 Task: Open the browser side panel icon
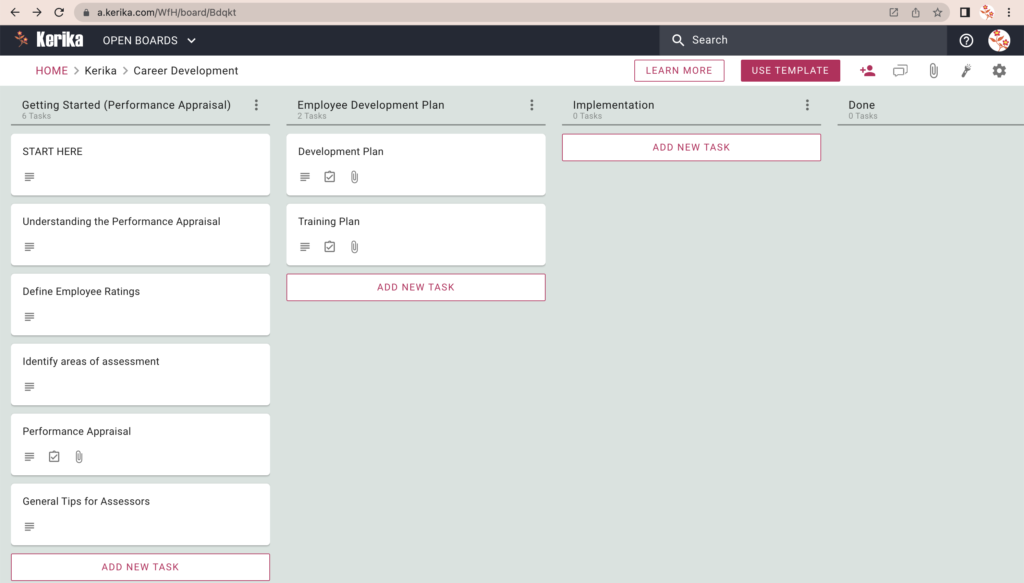(x=965, y=12)
